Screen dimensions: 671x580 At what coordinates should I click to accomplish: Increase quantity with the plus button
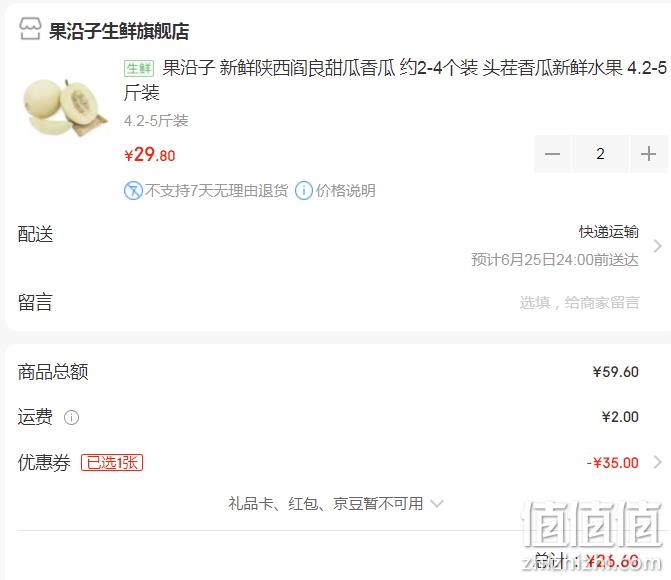(x=649, y=154)
